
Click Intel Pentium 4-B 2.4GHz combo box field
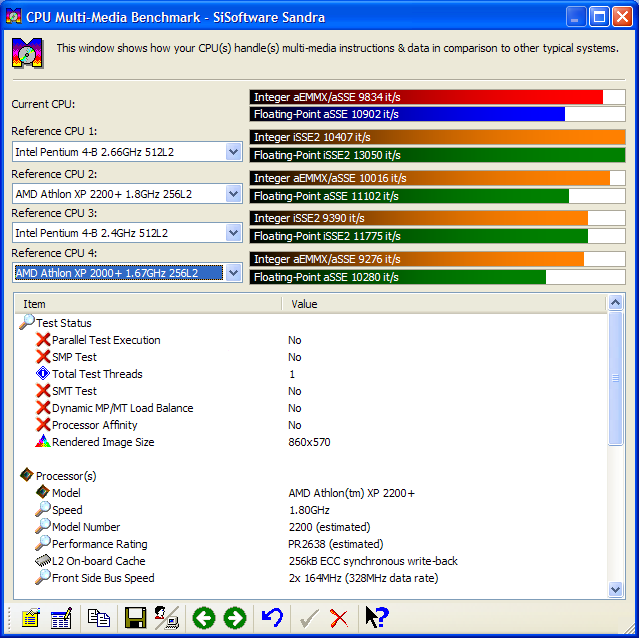point(127,233)
